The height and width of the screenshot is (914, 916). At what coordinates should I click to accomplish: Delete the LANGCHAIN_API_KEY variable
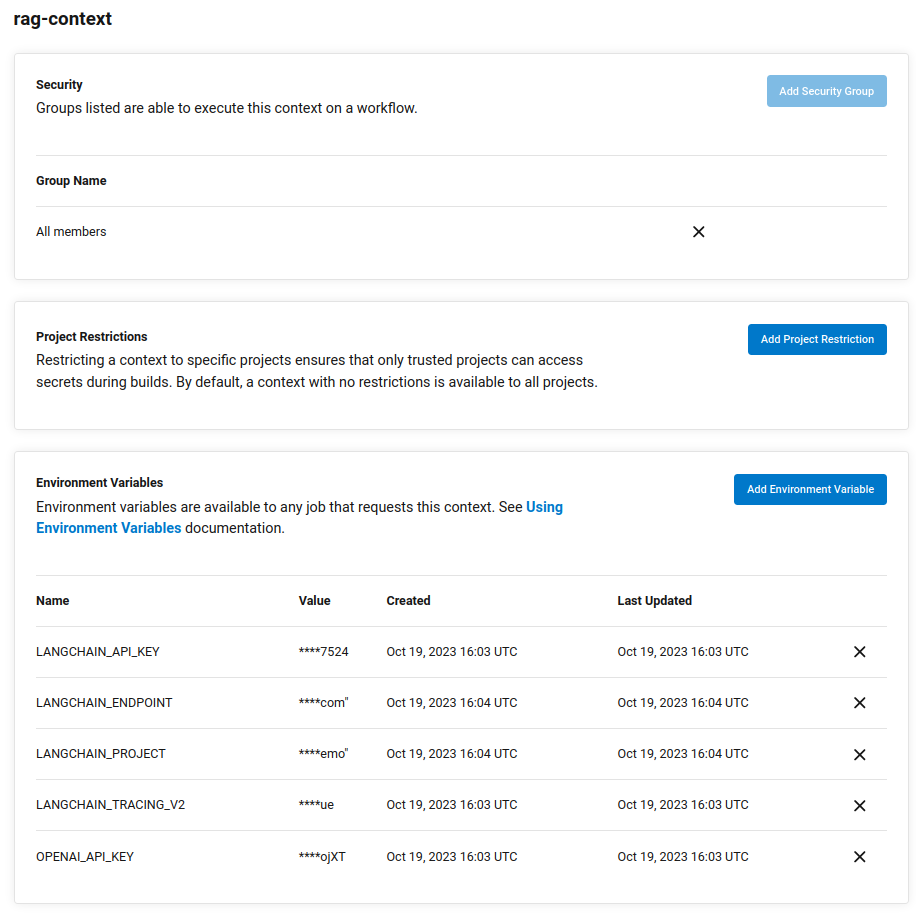tap(859, 652)
